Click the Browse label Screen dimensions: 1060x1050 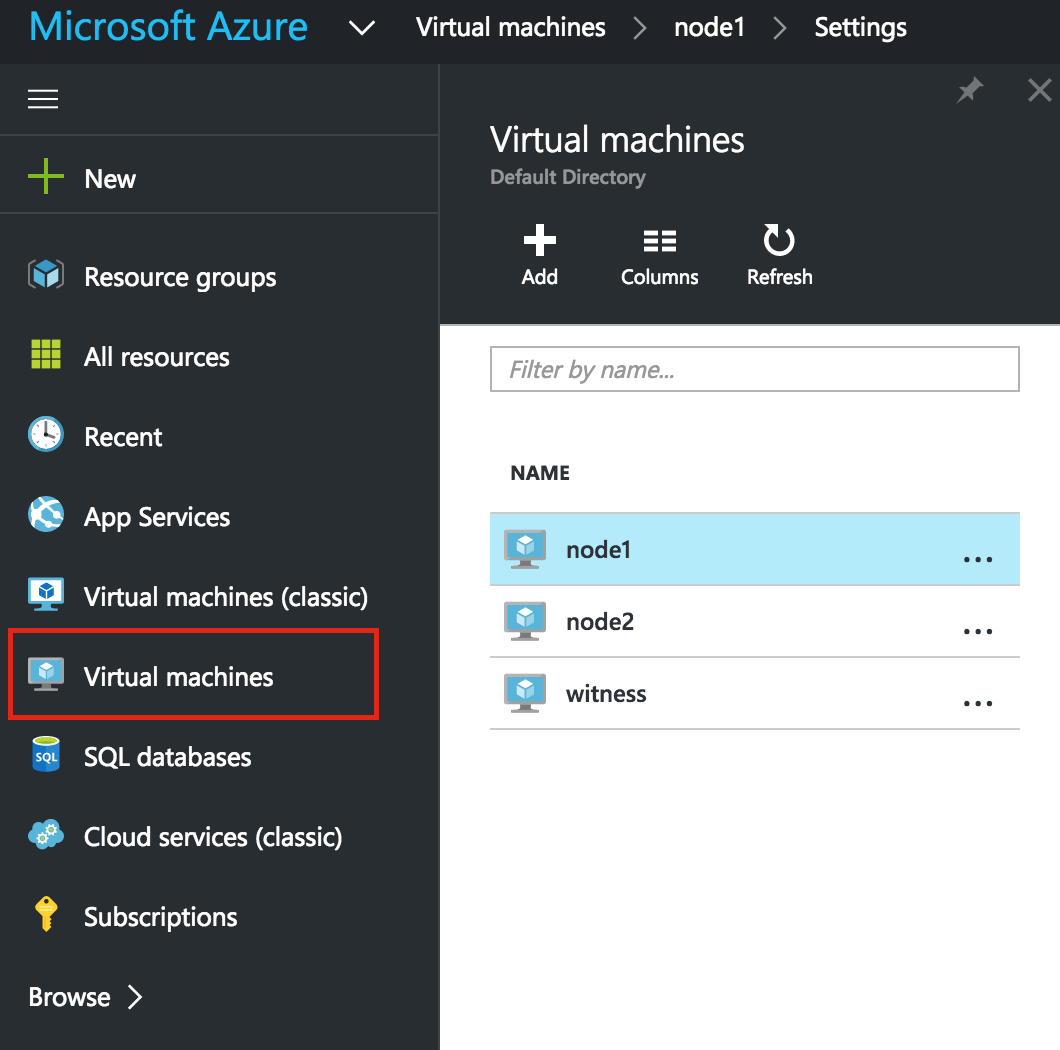click(x=69, y=997)
